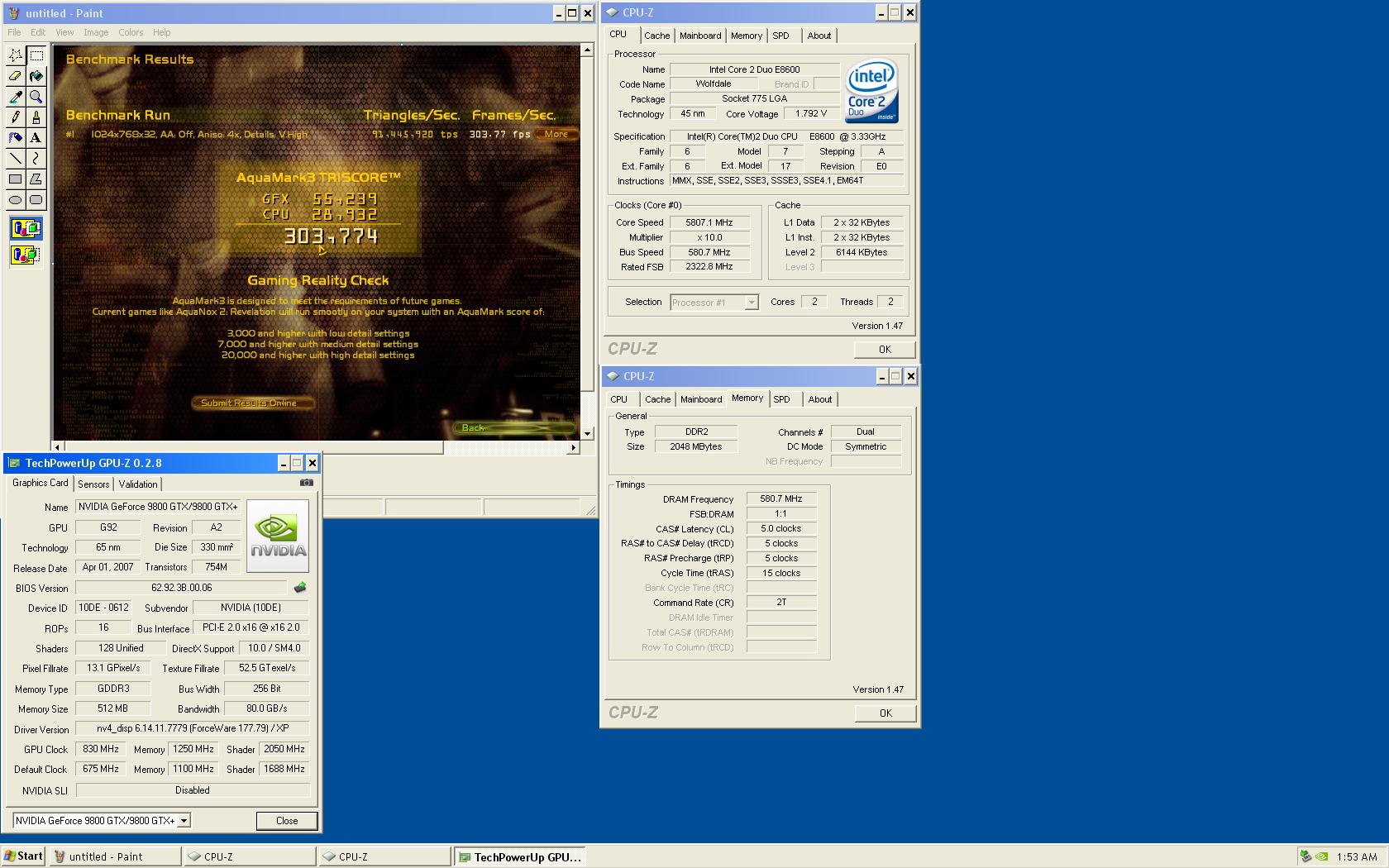Screen dimensions: 1389x868
Task: Open the View menu in Paint
Action: pyautogui.click(x=64, y=32)
